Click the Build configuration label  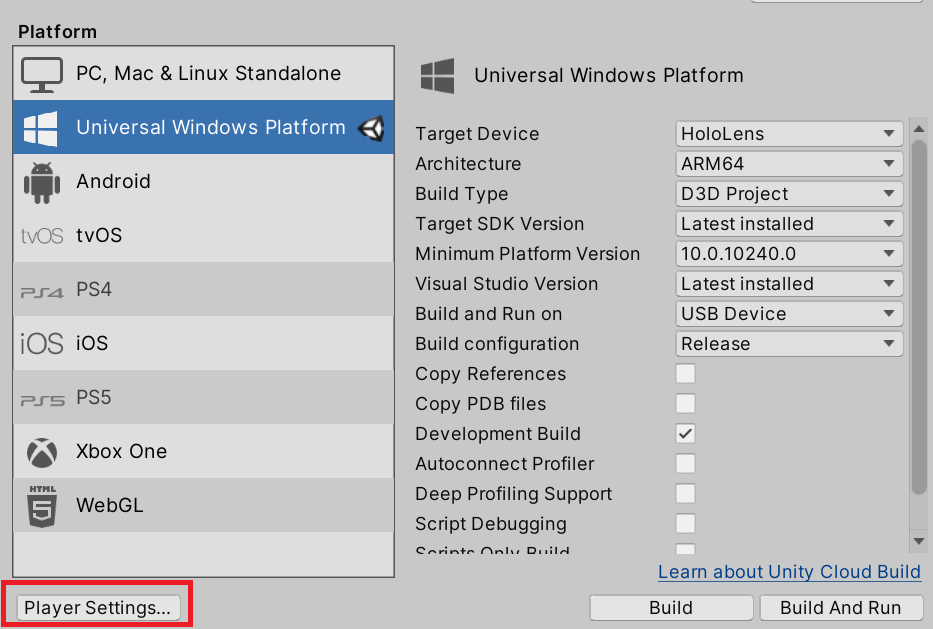497,344
